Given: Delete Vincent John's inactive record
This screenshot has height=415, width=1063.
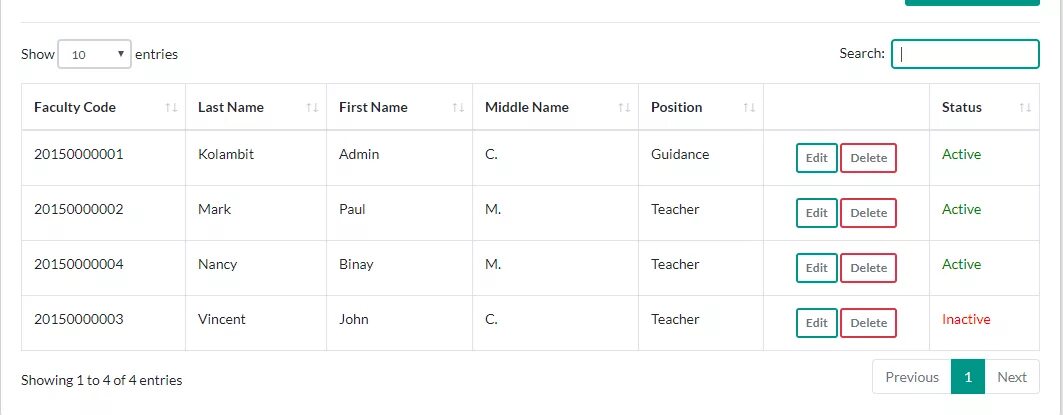Looking at the screenshot, I should coord(868,323).
